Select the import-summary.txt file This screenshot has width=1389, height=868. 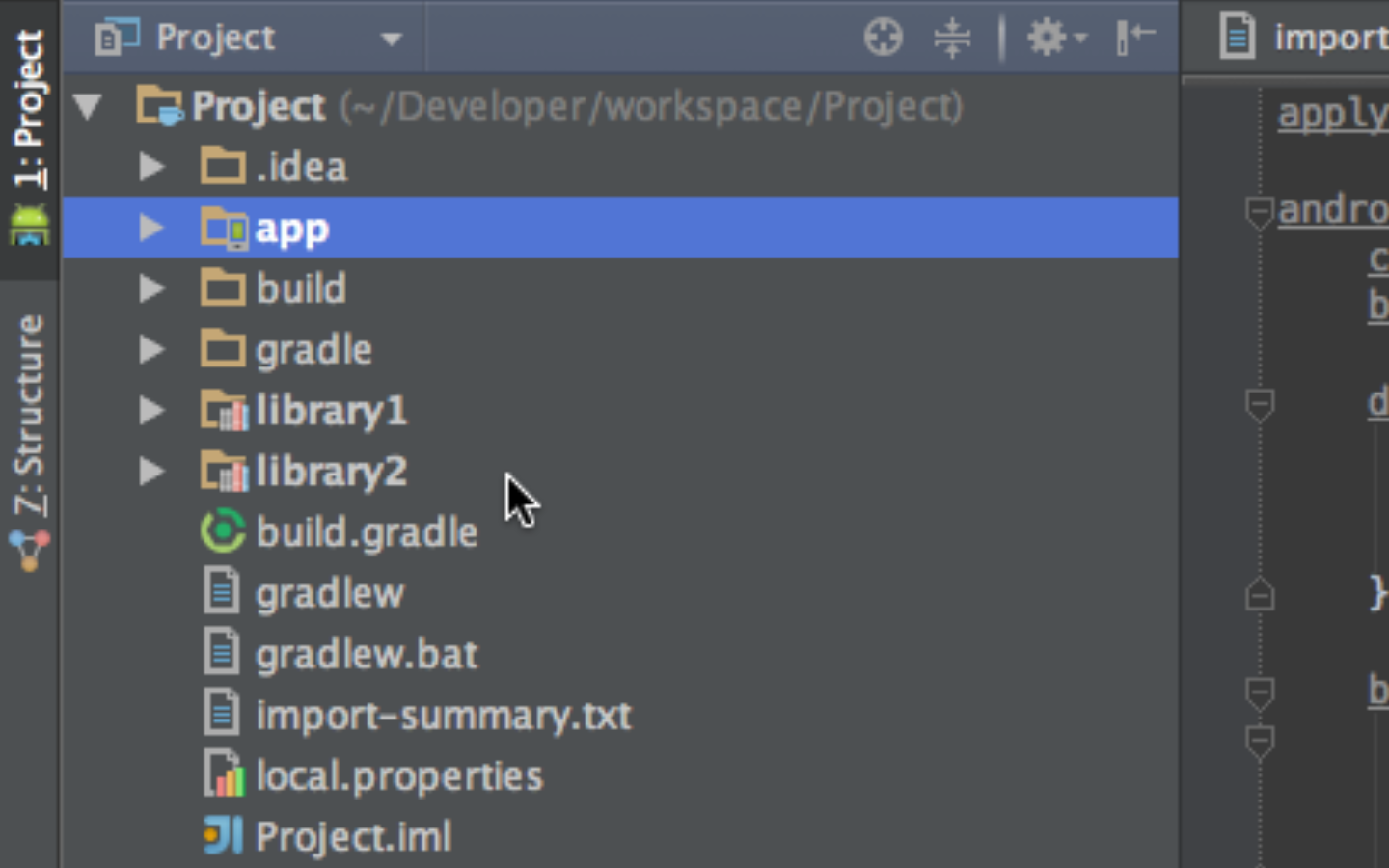(443, 716)
